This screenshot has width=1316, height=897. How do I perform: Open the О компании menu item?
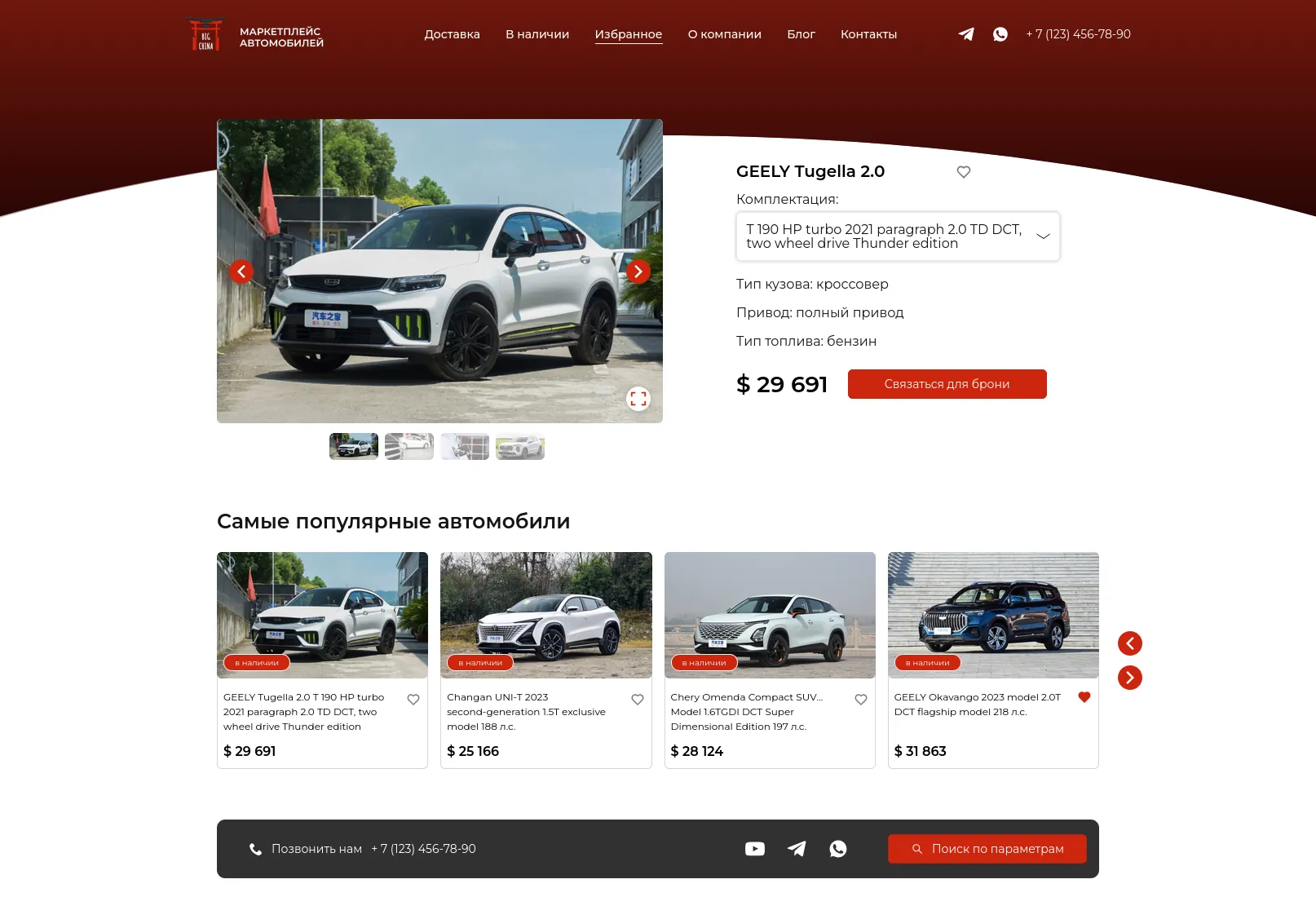tap(725, 34)
